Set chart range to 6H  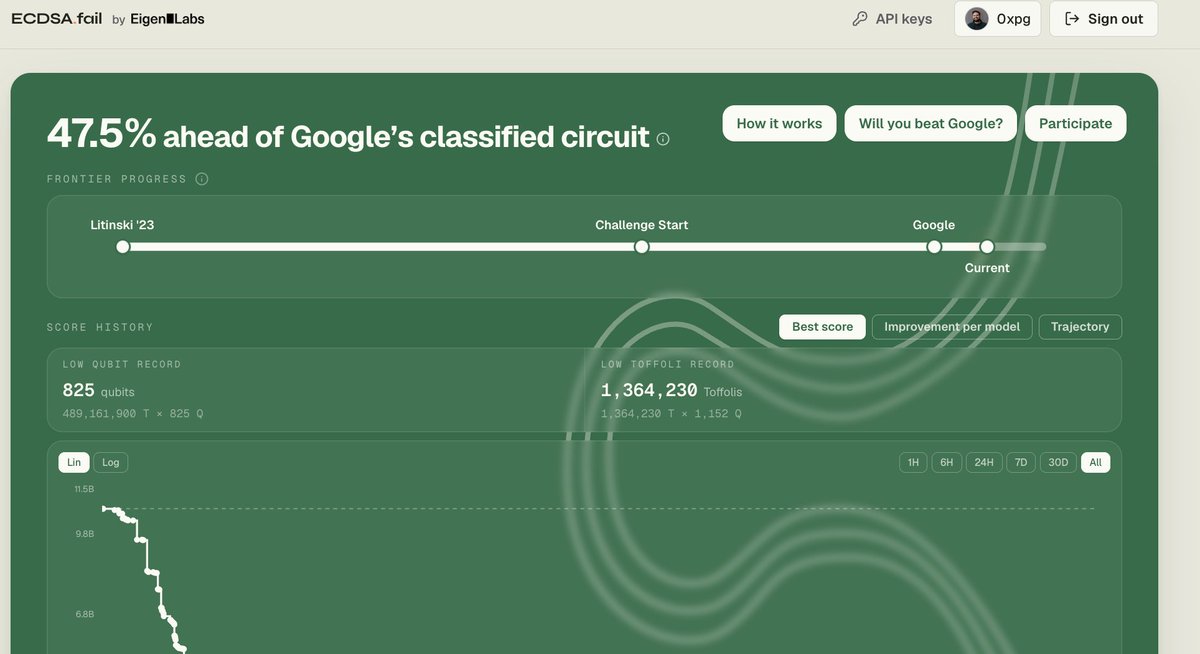click(946, 462)
